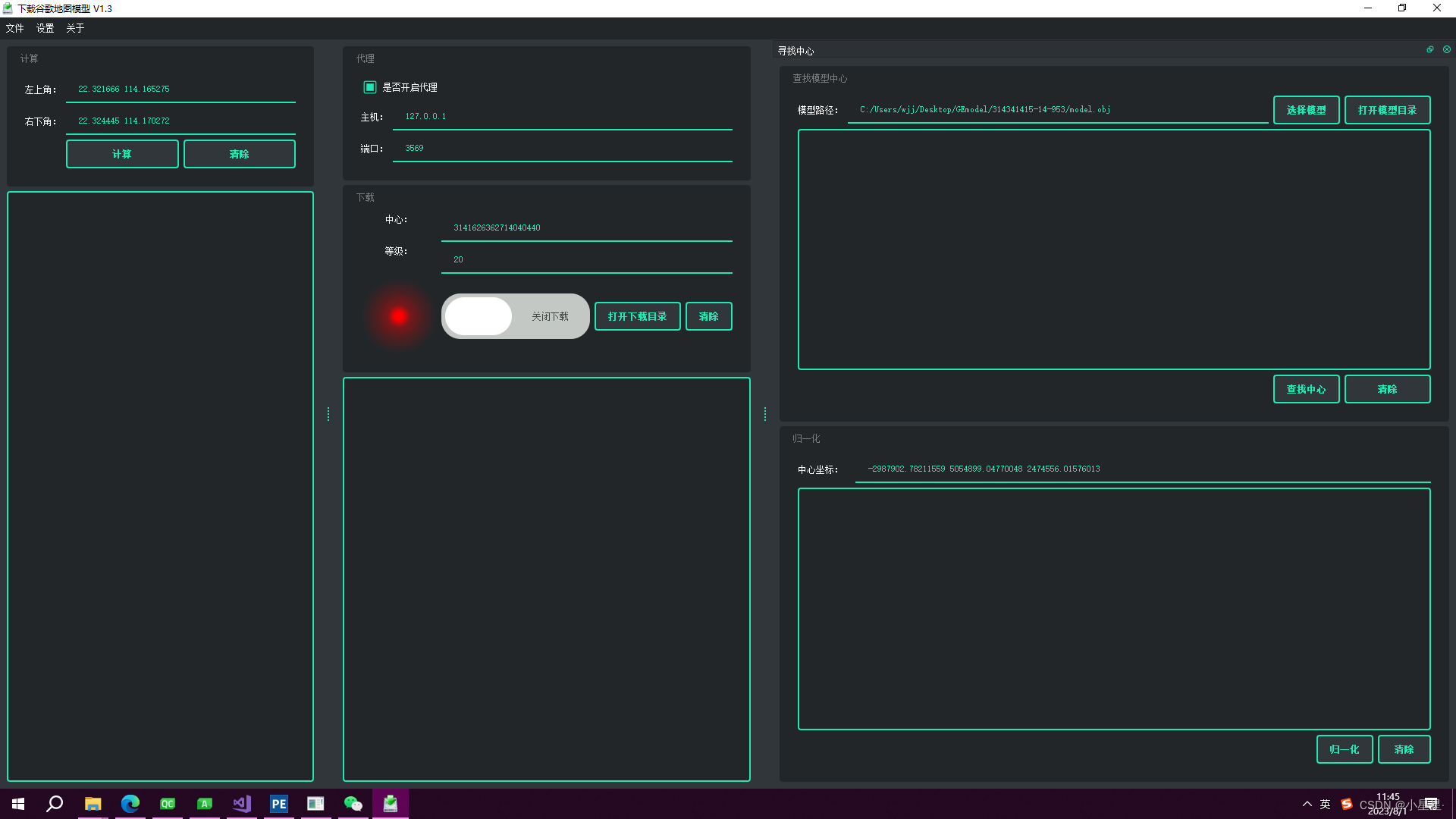Launch Microsoft Edge from taskbar
The height and width of the screenshot is (819, 1456).
(130, 804)
